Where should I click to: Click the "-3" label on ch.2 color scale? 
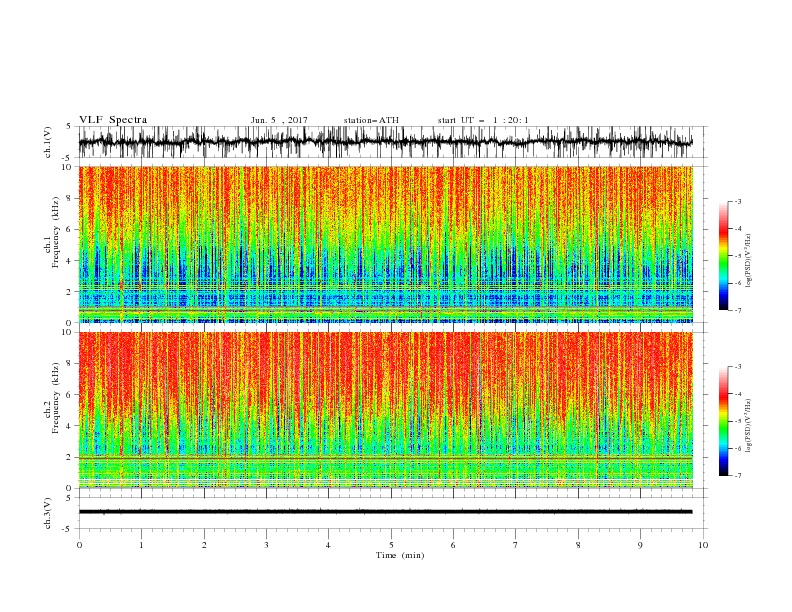[x=738, y=367]
